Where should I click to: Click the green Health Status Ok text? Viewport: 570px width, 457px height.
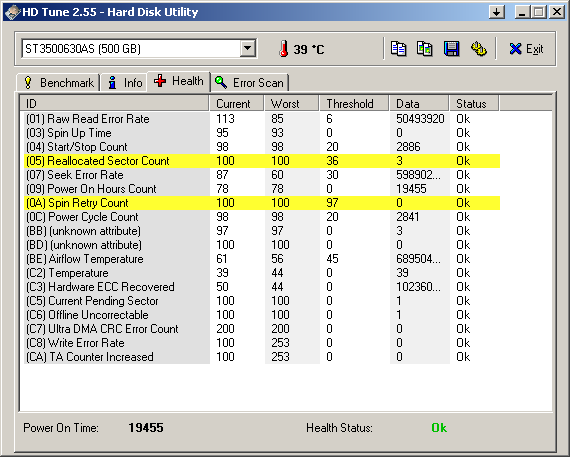439,428
